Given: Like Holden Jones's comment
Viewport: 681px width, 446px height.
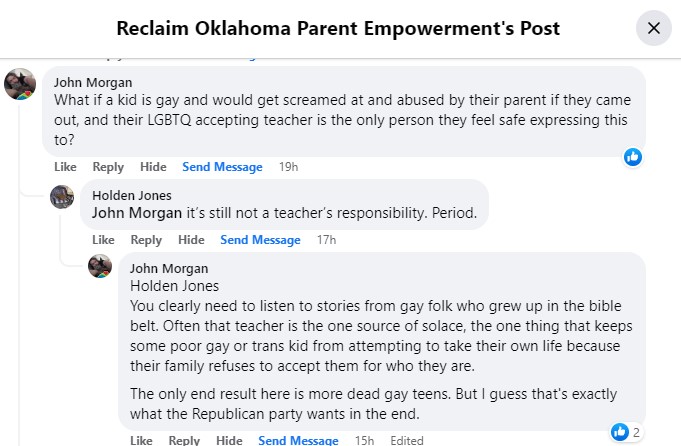Looking at the screenshot, I should (103, 240).
